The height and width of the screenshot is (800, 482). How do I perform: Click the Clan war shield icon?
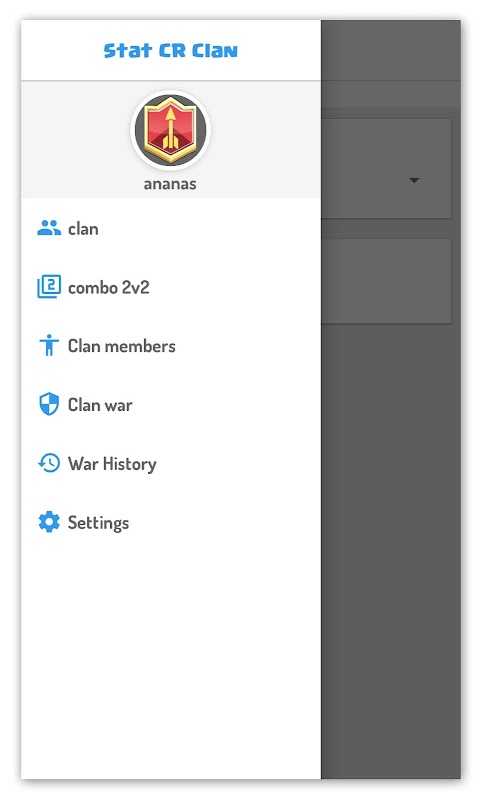pos(49,404)
